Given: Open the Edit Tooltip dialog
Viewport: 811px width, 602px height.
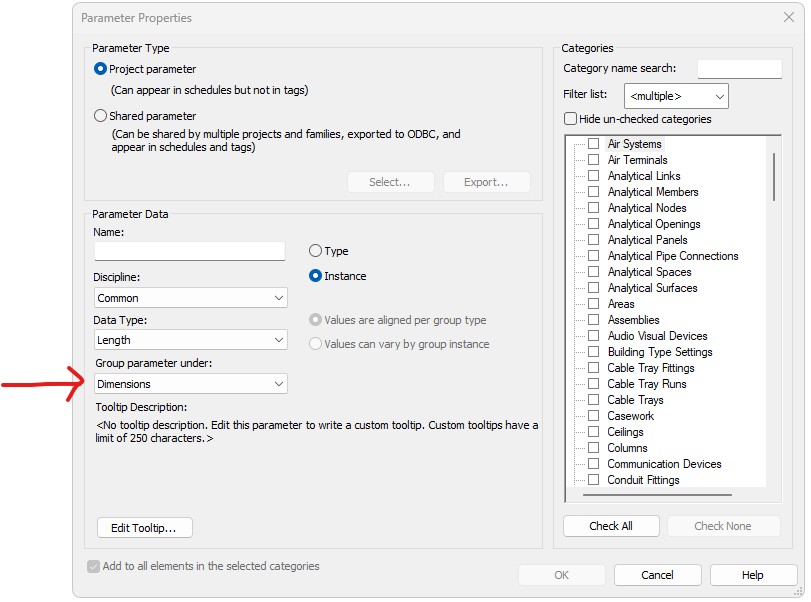Looking at the screenshot, I should (x=145, y=527).
